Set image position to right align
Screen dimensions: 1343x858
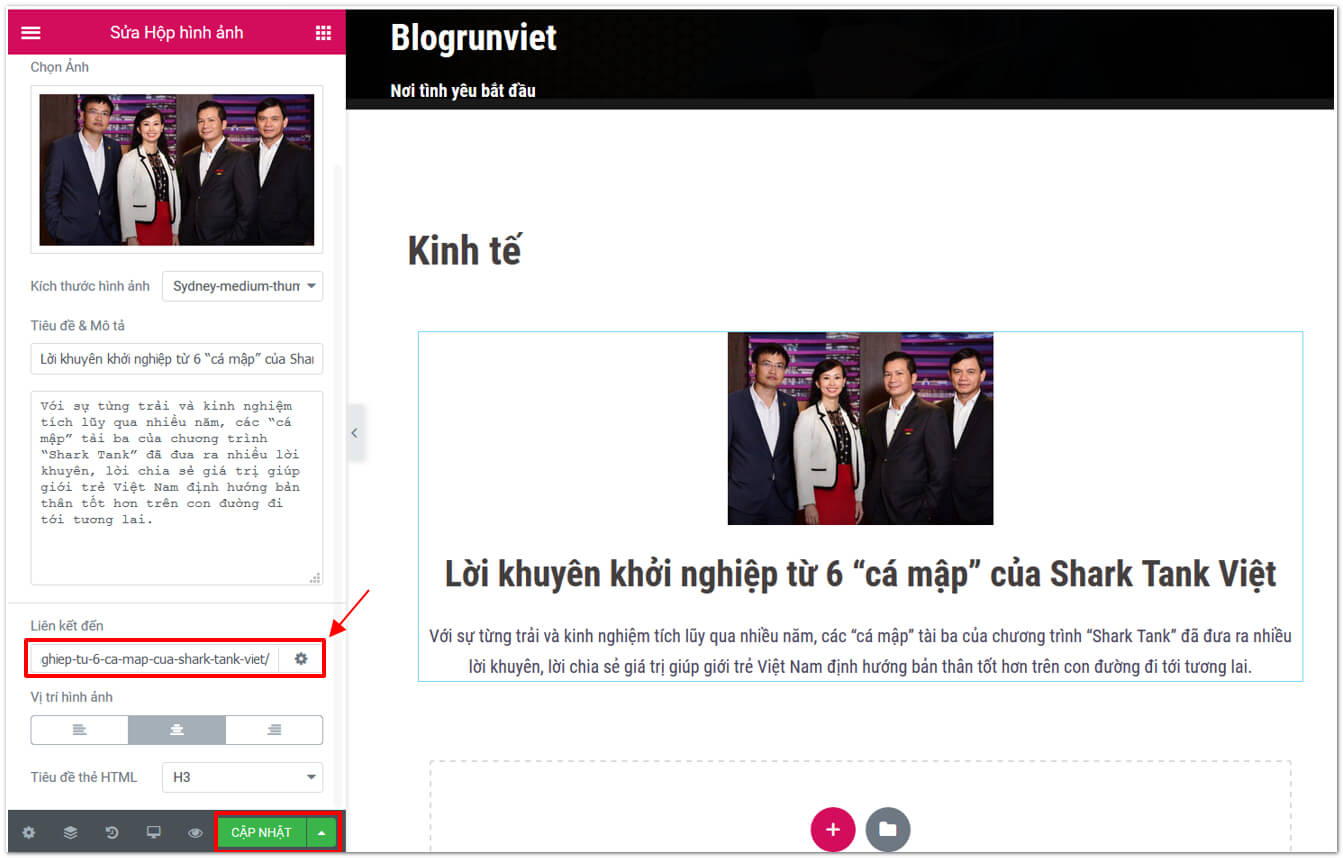274,730
